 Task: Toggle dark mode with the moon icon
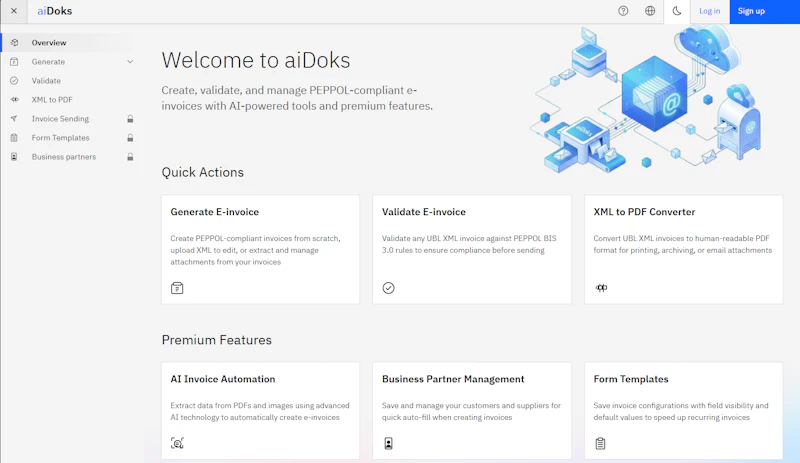coord(677,11)
